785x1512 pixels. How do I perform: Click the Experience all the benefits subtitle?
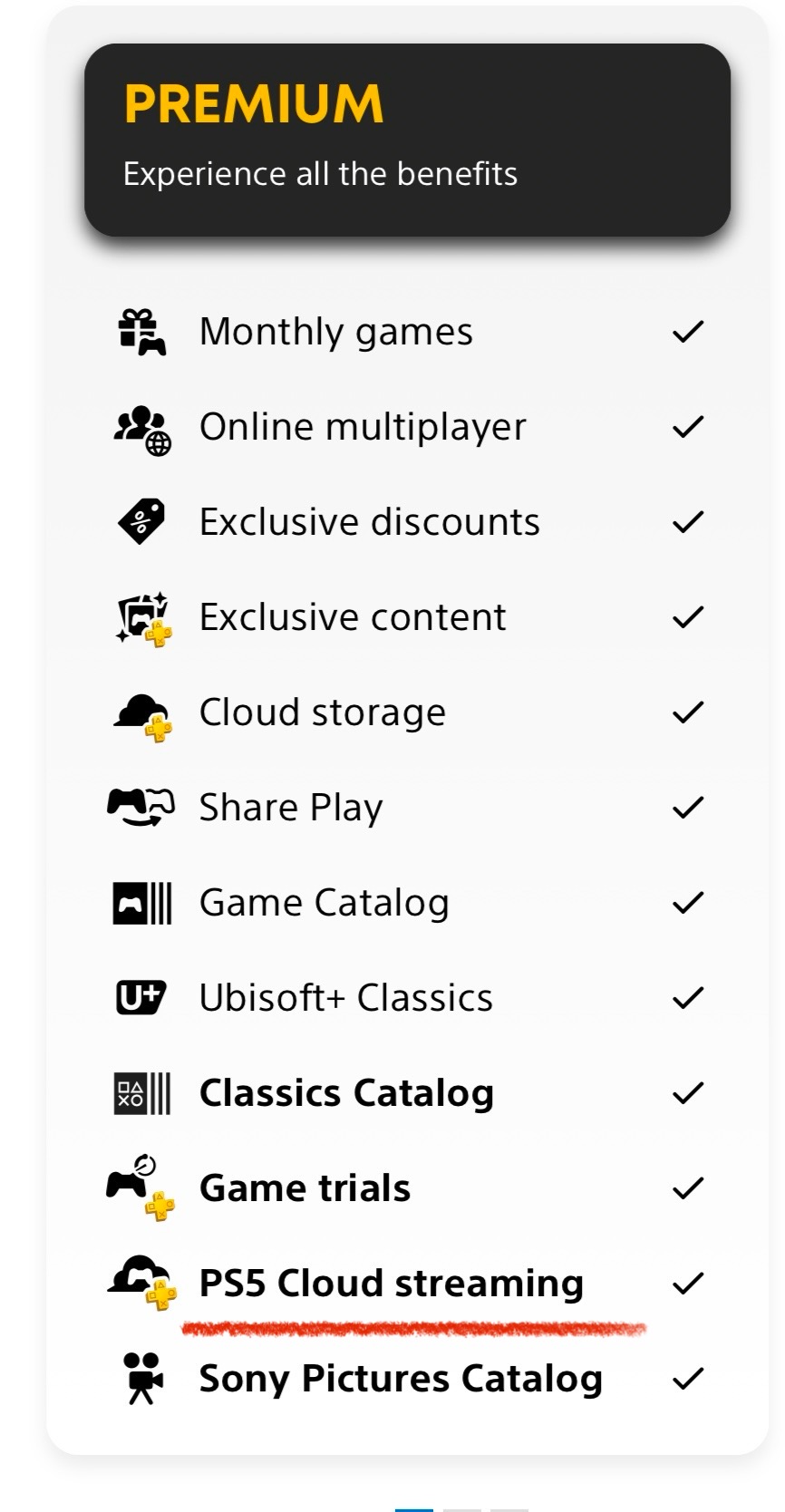[320, 173]
